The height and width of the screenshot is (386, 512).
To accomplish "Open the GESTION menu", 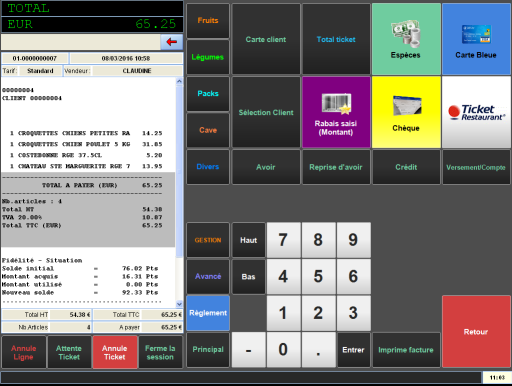I will (x=208, y=240).
